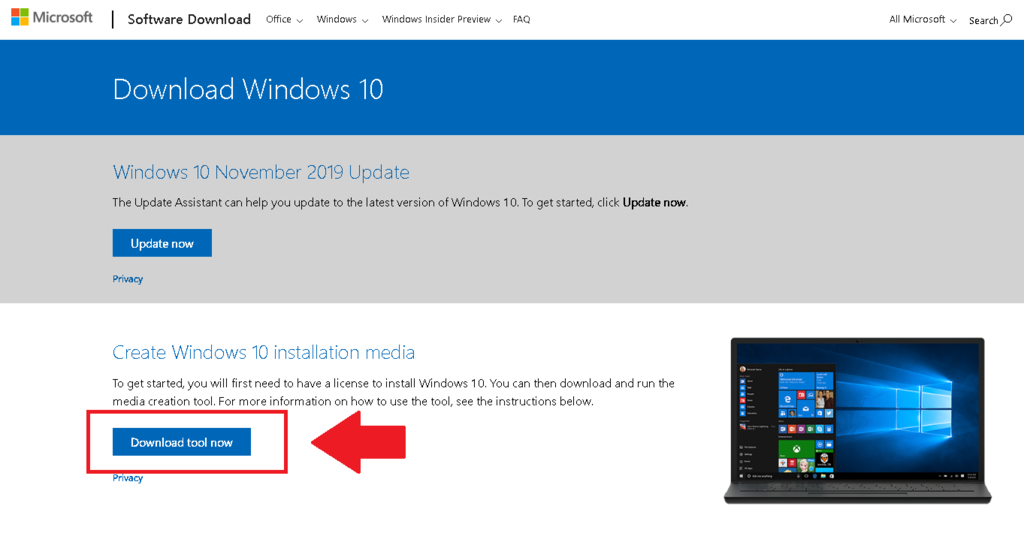This screenshot has height=539, width=1024.
Task: Expand the Office dropdown menu
Action: pyautogui.click(x=284, y=20)
